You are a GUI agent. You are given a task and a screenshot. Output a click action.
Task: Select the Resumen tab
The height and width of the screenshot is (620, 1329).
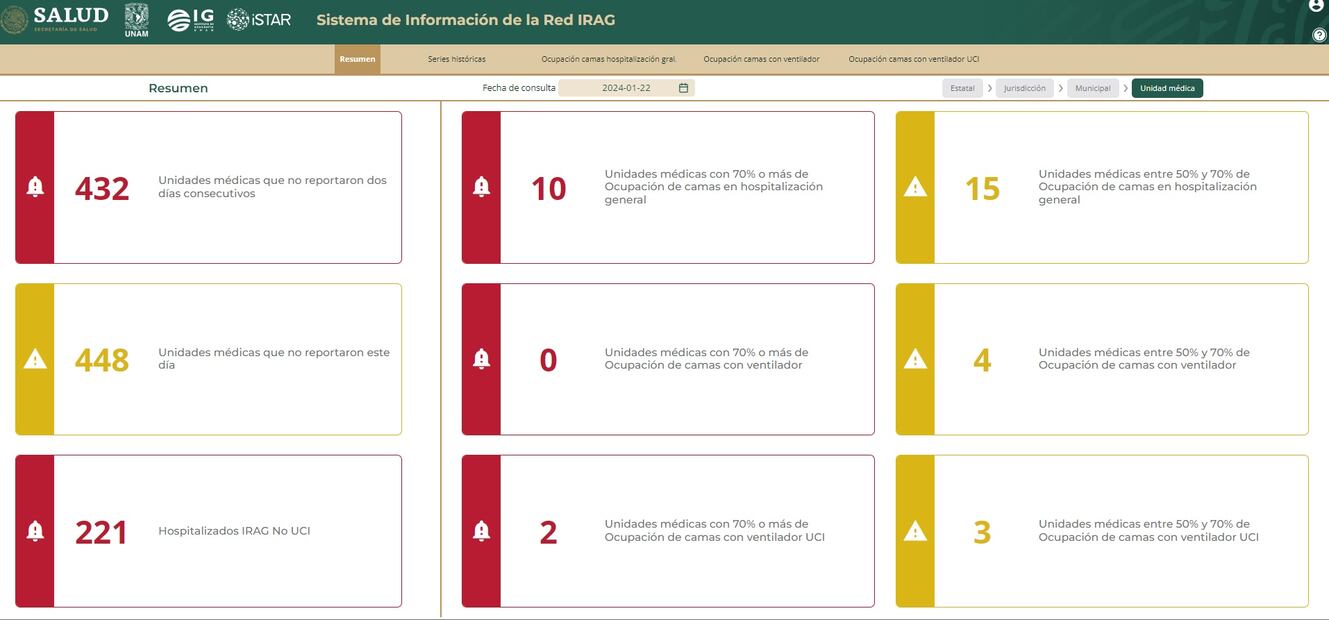click(x=357, y=59)
